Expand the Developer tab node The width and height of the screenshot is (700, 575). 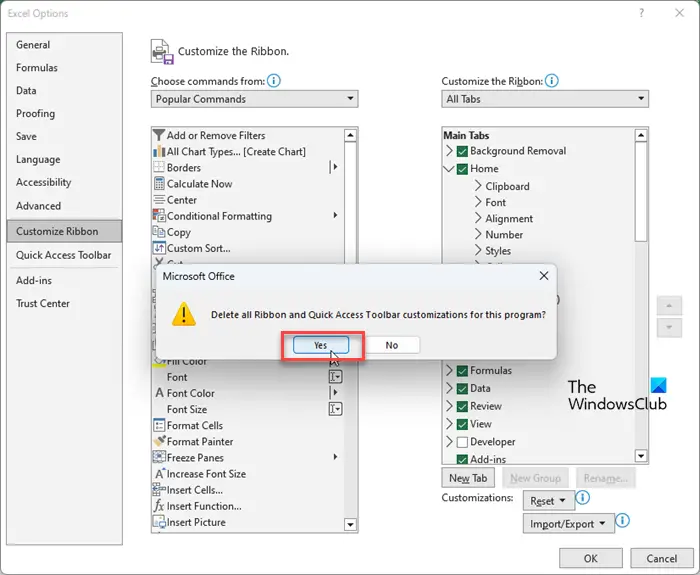point(450,442)
